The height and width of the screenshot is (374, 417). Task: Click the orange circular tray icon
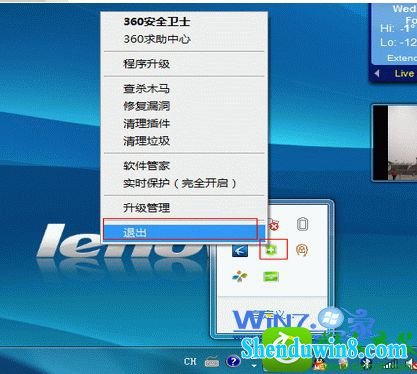pyautogui.click(x=302, y=250)
